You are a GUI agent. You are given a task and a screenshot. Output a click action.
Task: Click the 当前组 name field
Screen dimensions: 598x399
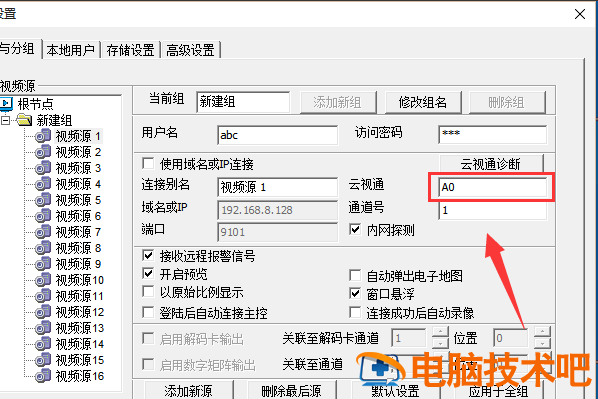(243, 102)
